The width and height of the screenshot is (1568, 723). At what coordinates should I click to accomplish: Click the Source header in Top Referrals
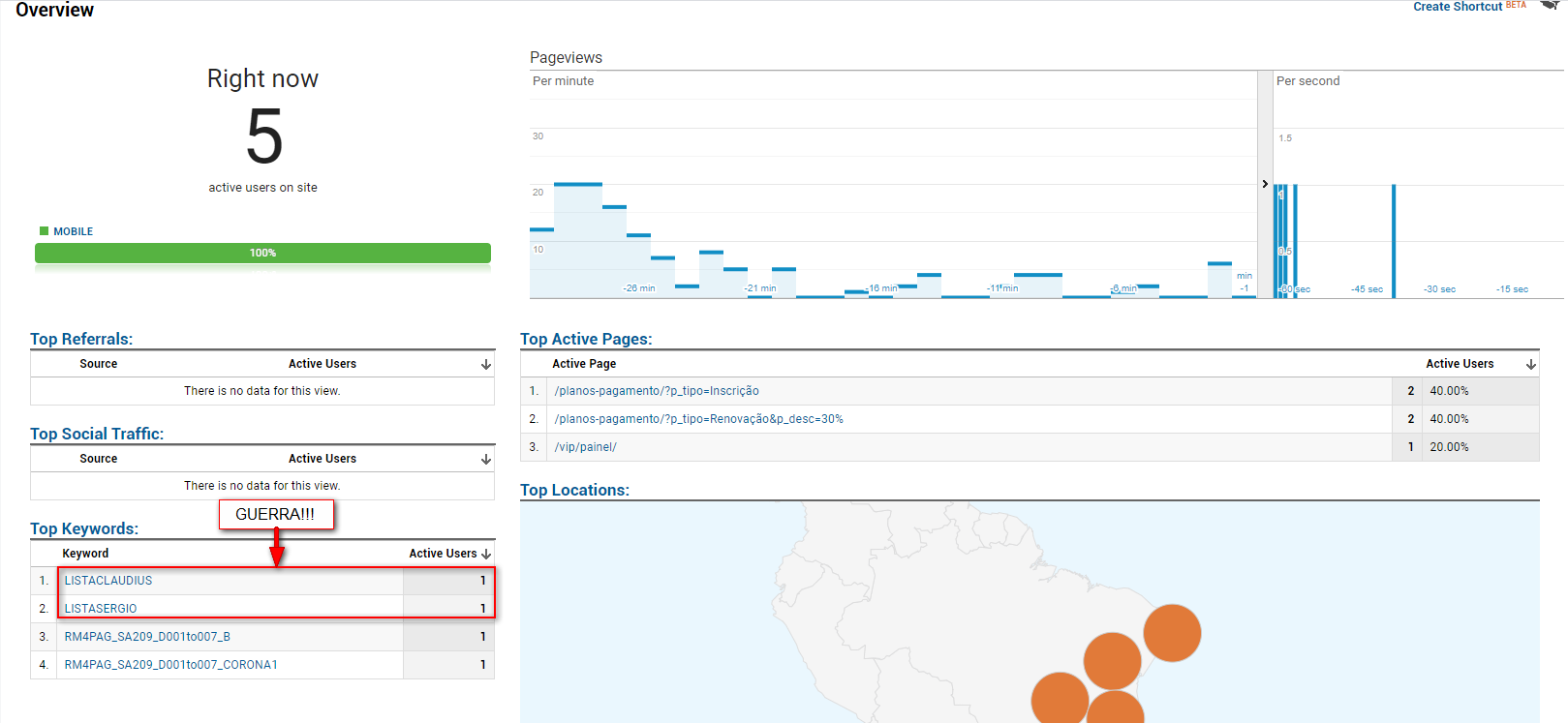tap(99, 364)
